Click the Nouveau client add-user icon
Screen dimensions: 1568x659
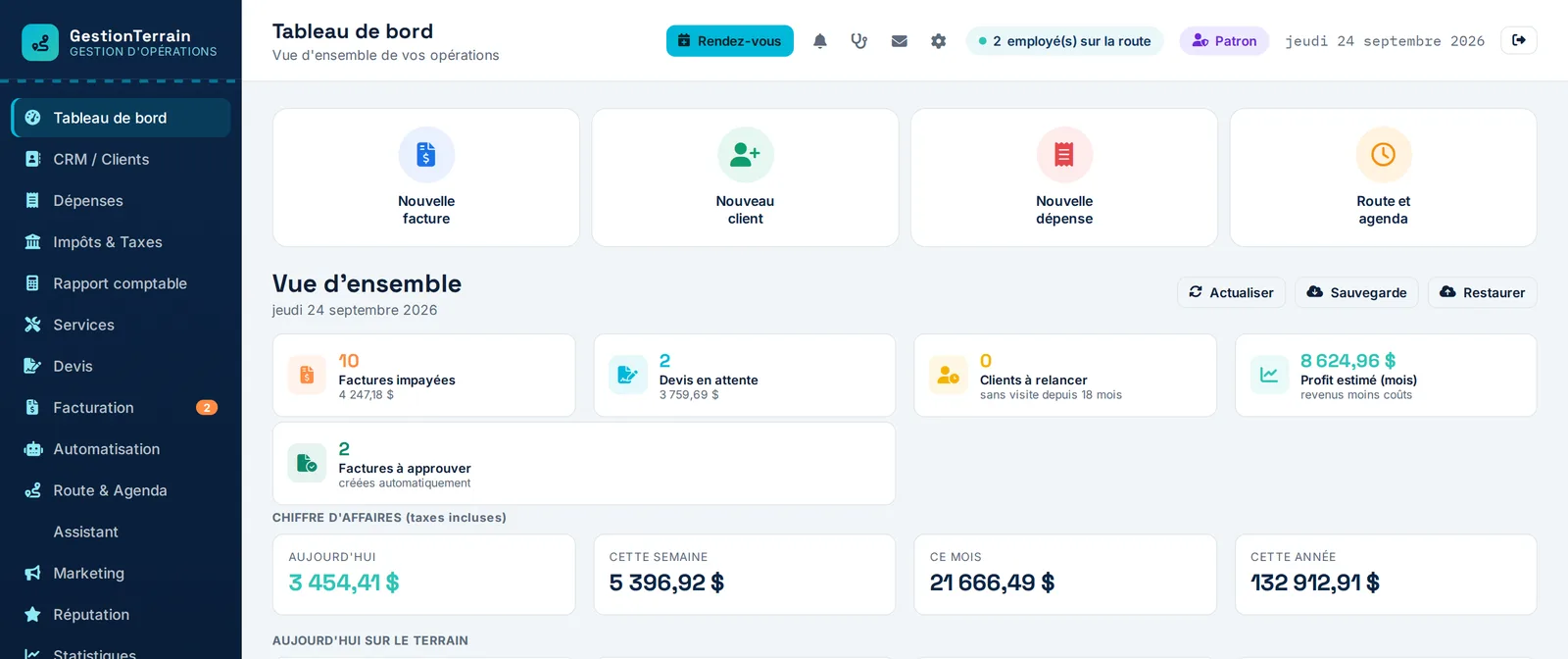(x=745, y=154)
